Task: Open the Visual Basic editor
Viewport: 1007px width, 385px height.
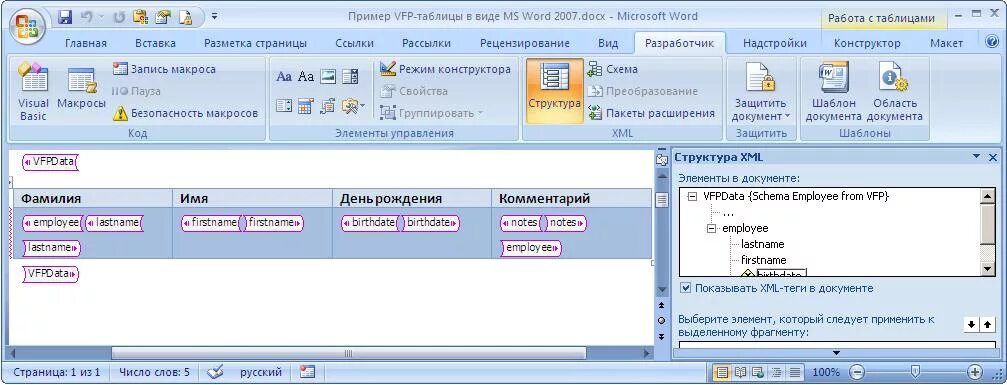Action: click(x=33, y=92)
